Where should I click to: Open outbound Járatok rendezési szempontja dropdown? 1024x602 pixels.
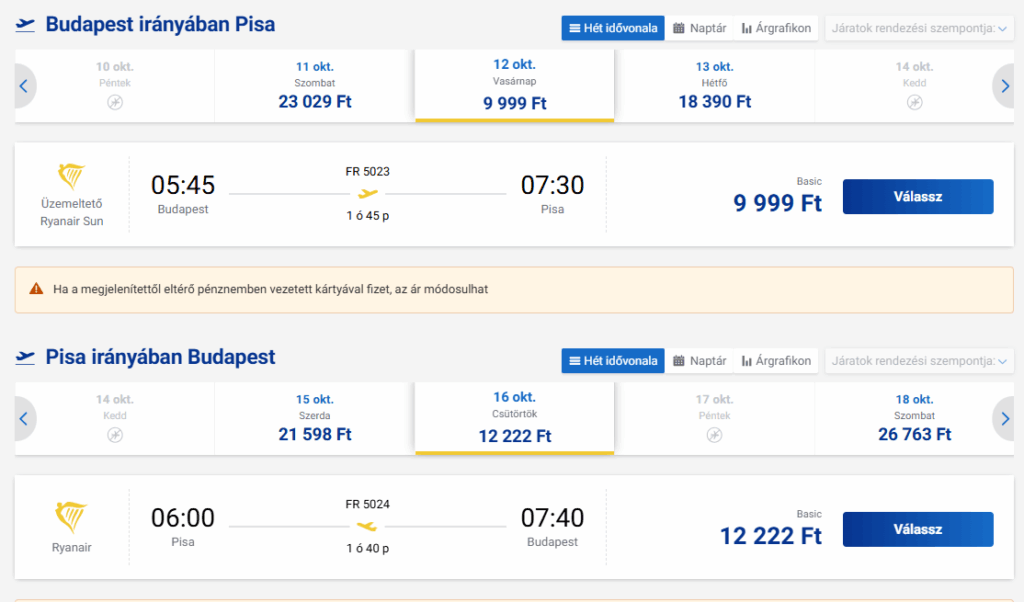920,28
